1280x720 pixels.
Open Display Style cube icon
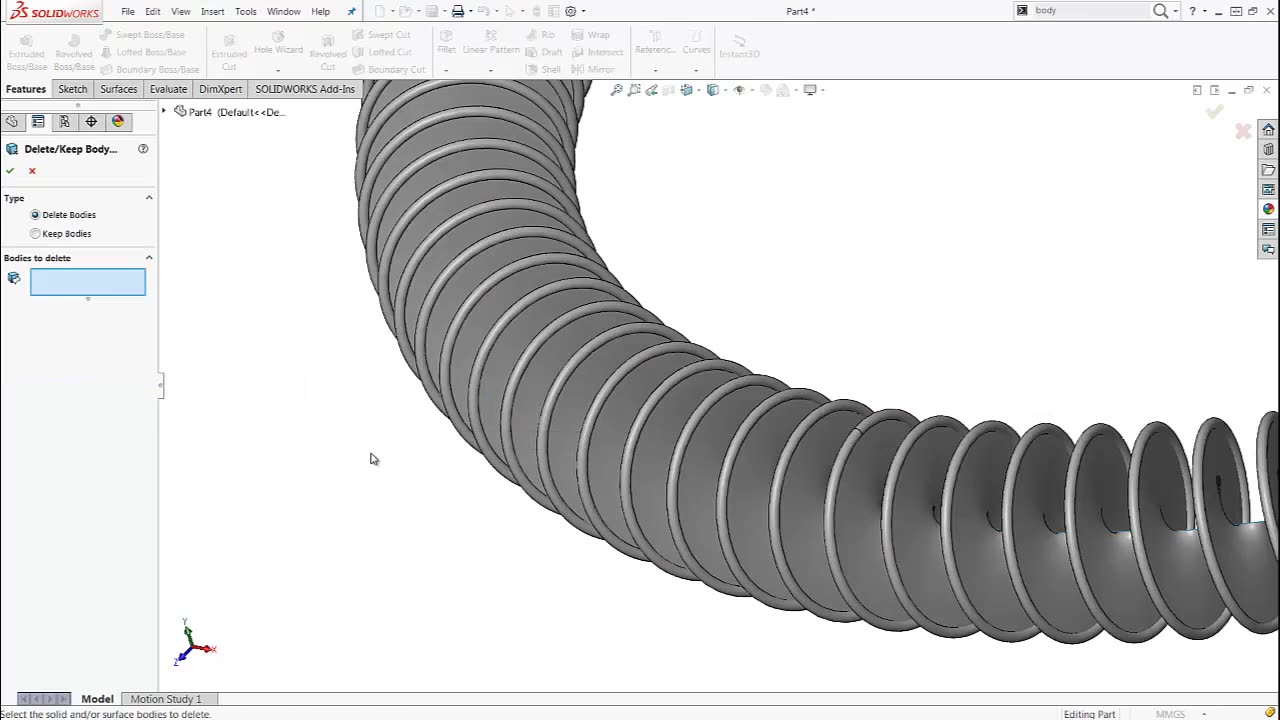712,90
